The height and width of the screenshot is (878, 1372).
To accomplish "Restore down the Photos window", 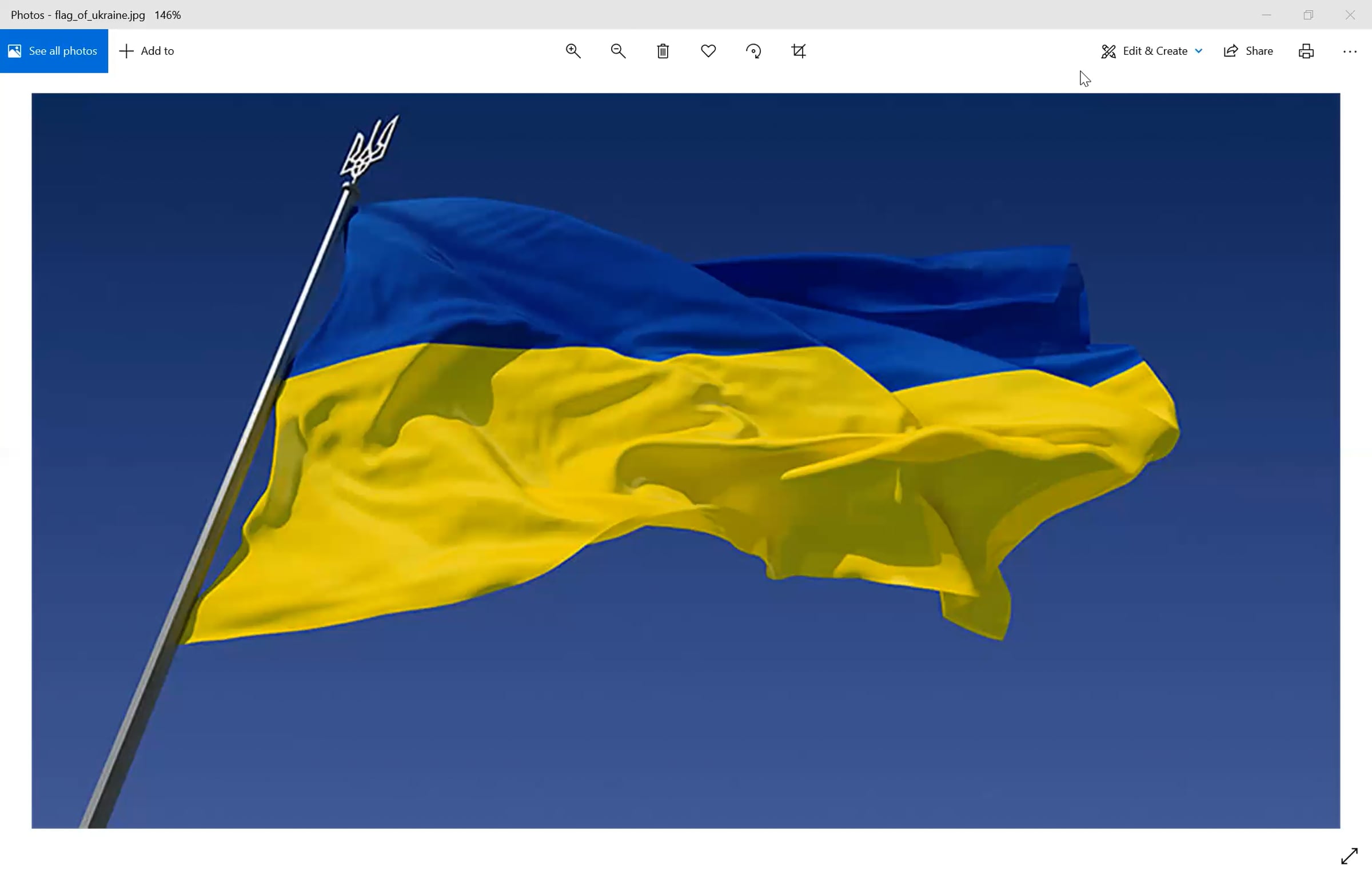I will tap(1308, 15).
